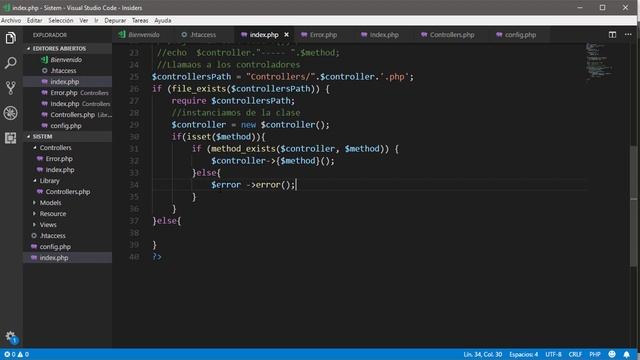Expand the Models folder

coord(67,203)
